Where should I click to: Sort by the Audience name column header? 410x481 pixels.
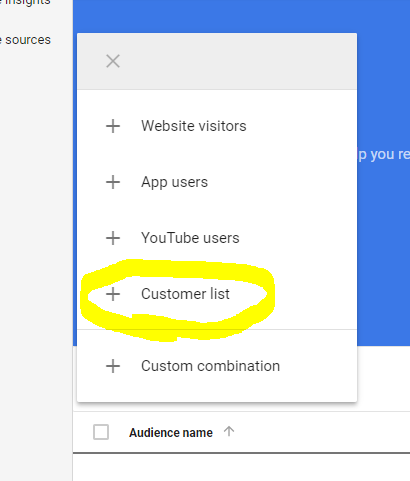pyautogui.click(x=171, y=433)
